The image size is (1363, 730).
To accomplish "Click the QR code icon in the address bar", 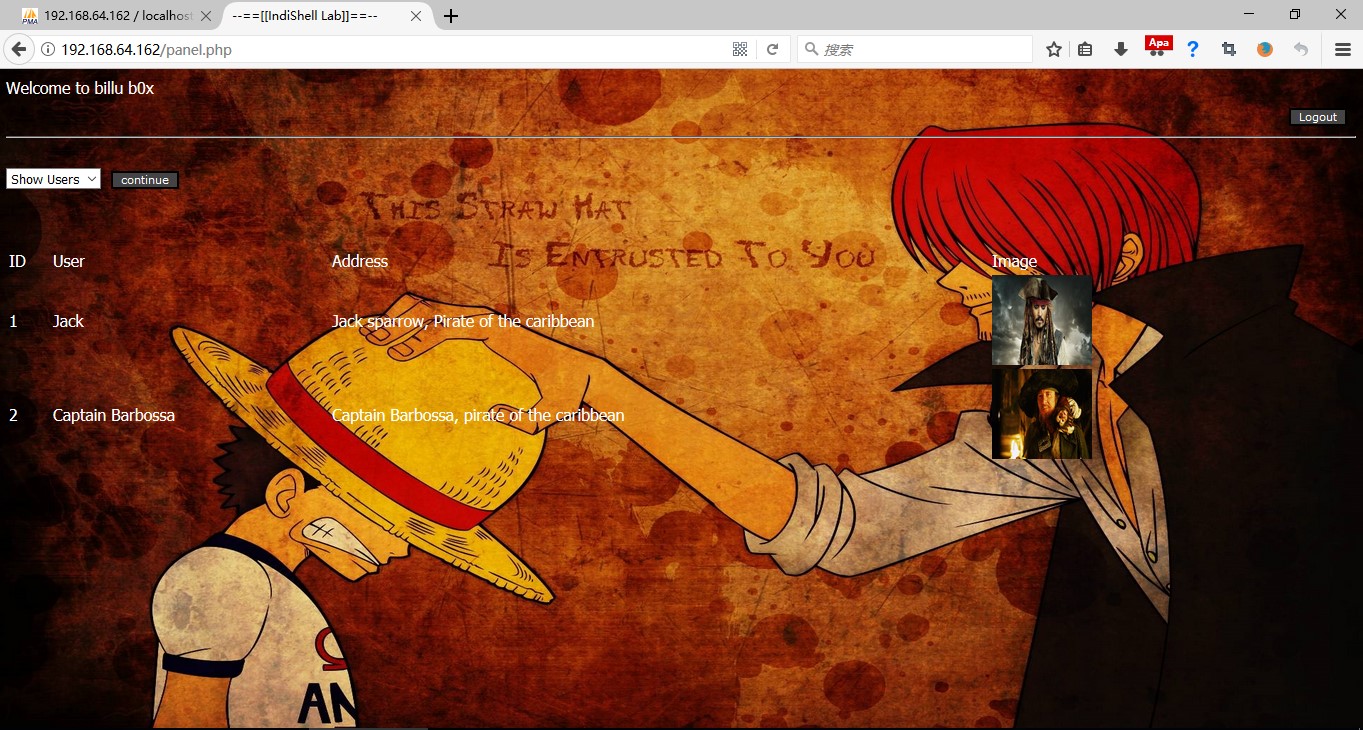I will [740, 49].
